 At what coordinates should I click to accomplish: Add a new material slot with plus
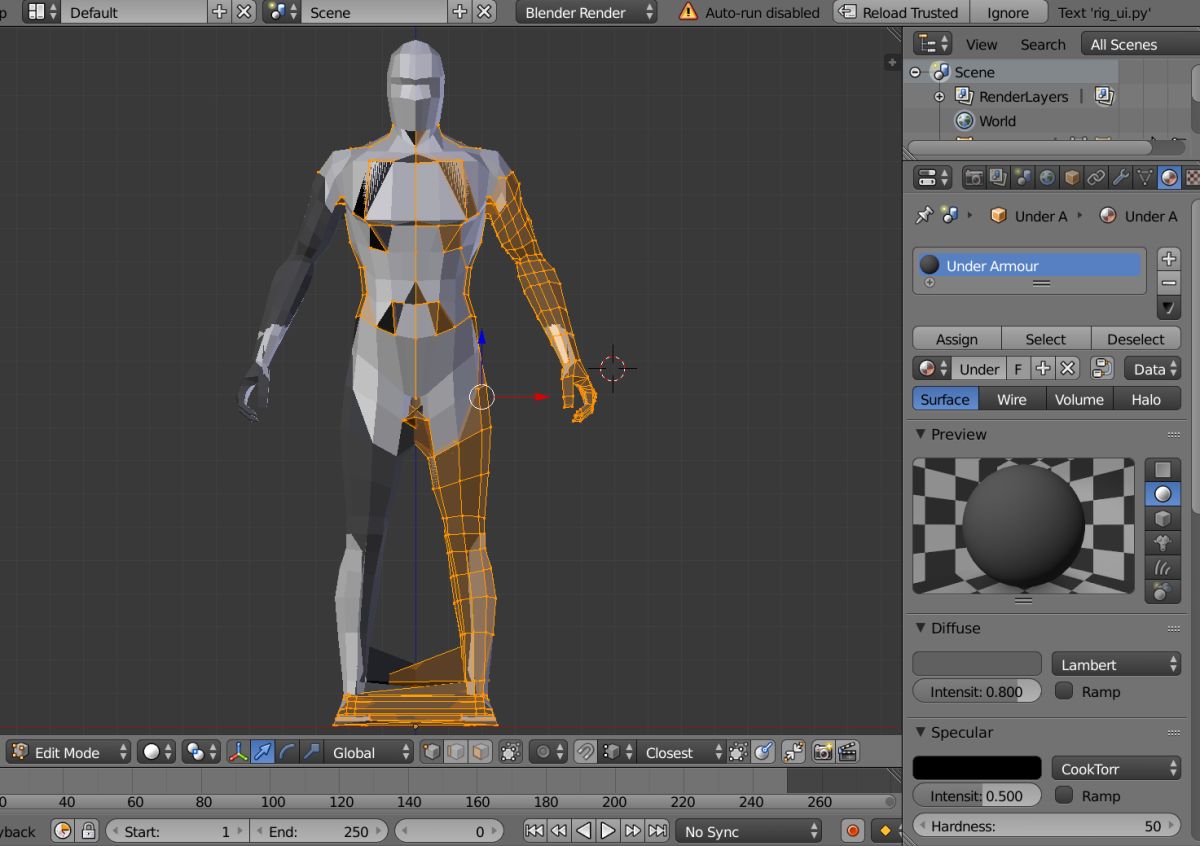click(x=1168, y=259)
